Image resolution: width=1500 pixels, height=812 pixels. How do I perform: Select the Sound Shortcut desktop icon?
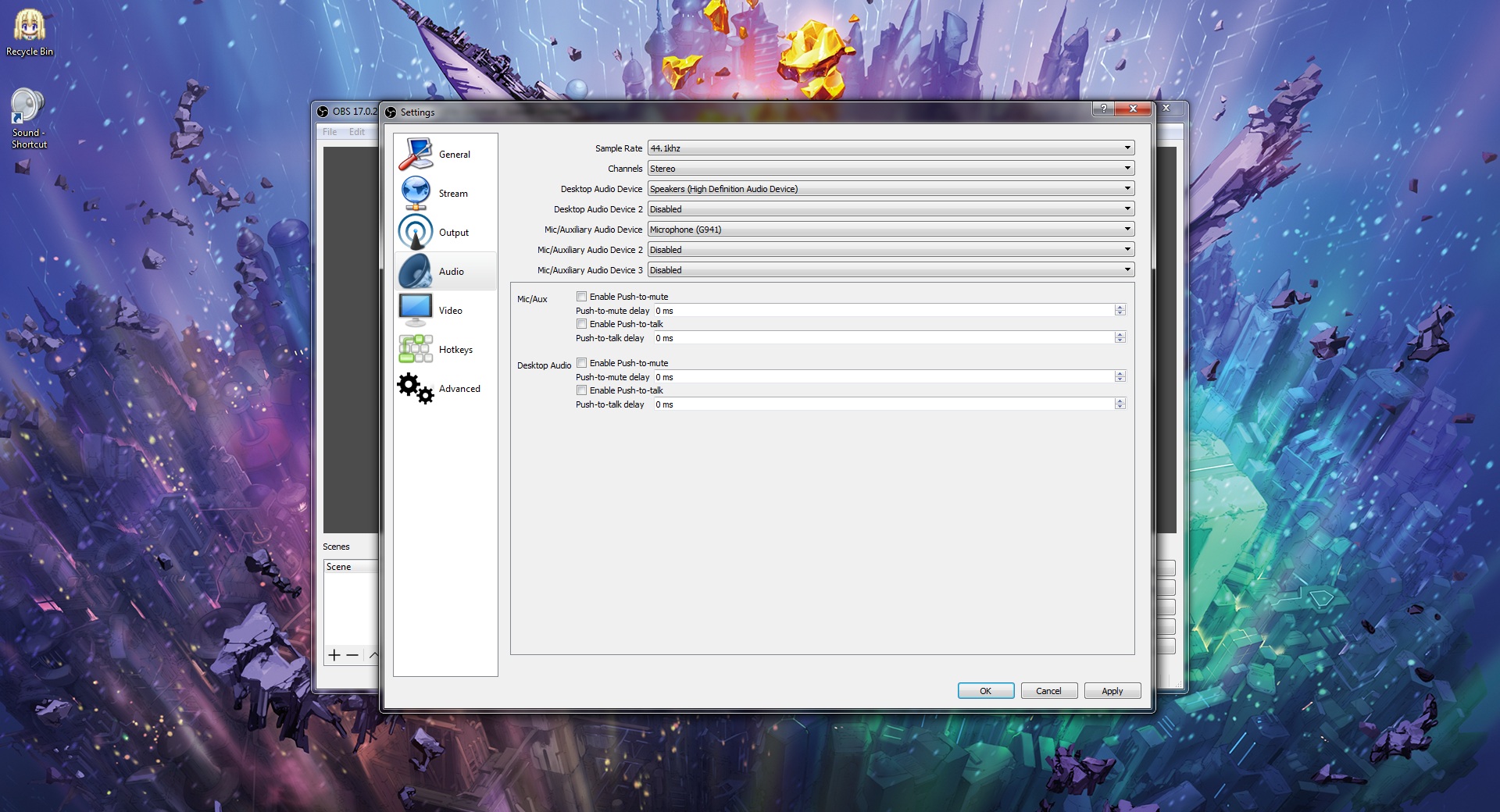click(x=29, y=119)
